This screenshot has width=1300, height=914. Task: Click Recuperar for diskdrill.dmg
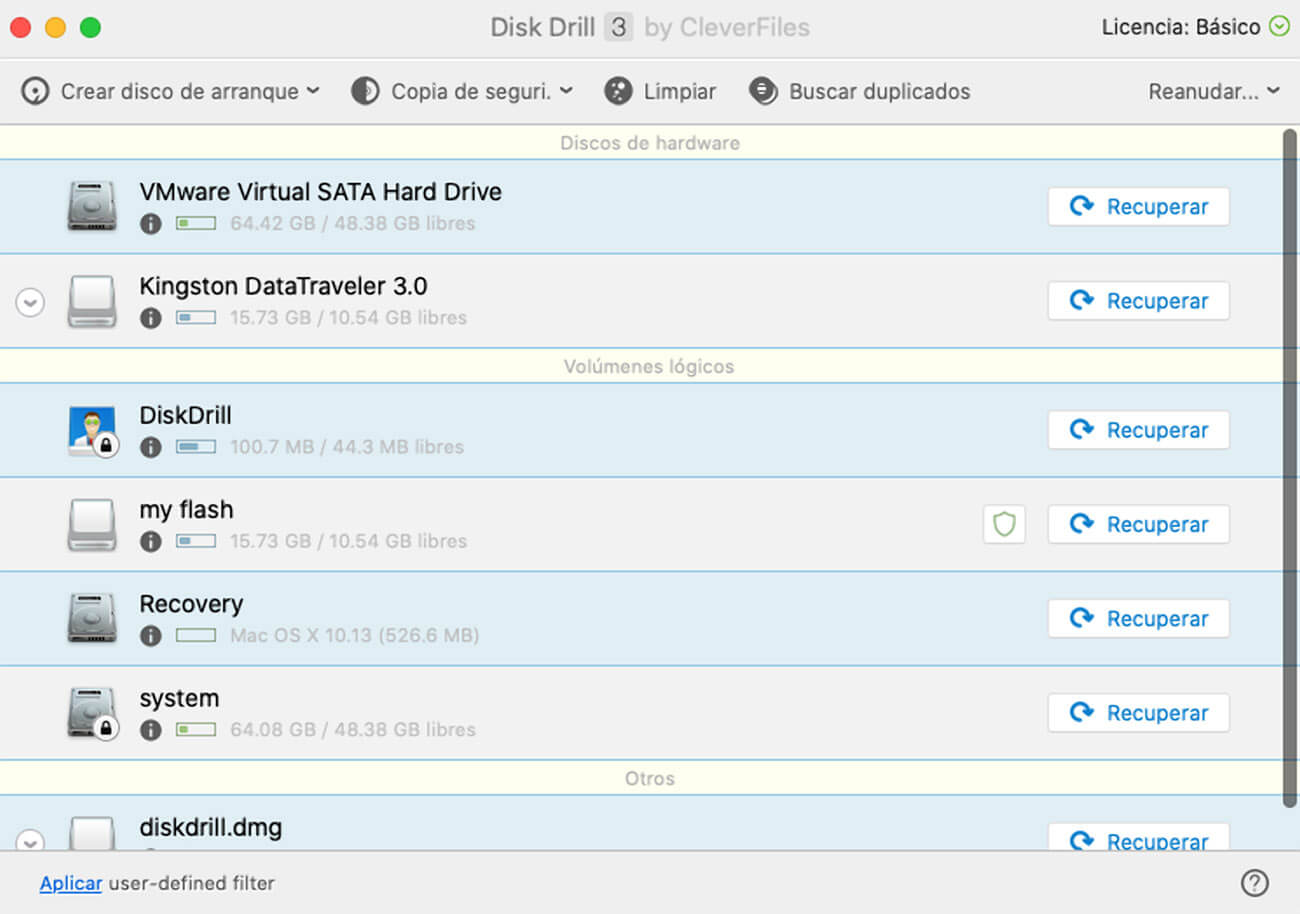(x=1138, y=838)
